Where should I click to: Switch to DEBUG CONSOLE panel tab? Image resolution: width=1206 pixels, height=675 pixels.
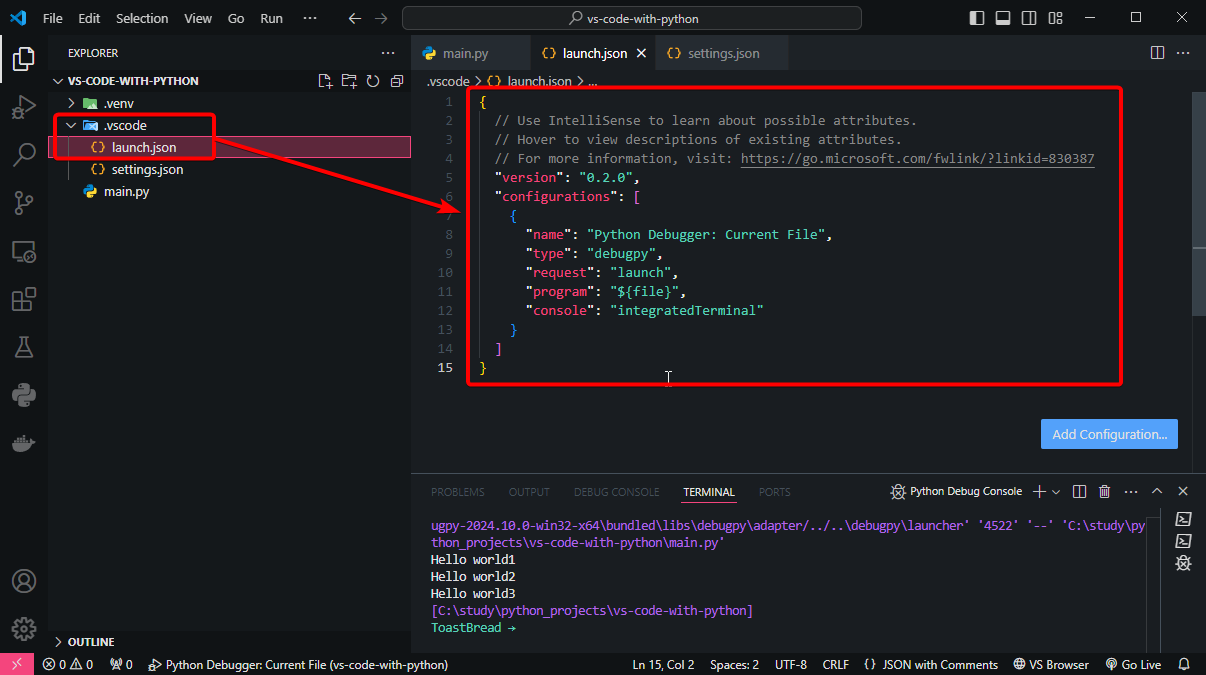click(616, 492)
